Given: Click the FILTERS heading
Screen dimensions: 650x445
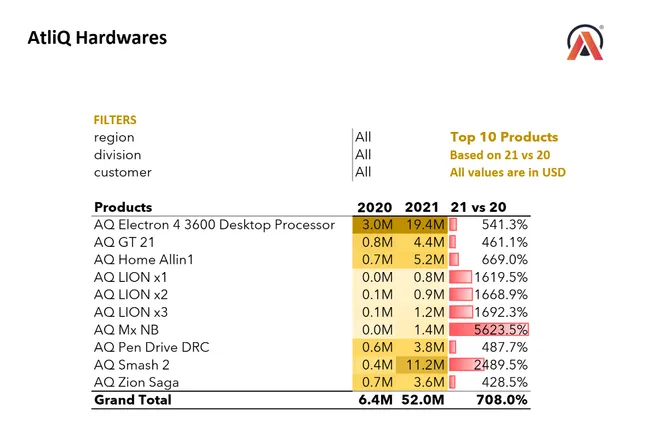Looking at the screenshot, I should pyautogui.click(x=115, y=120).
